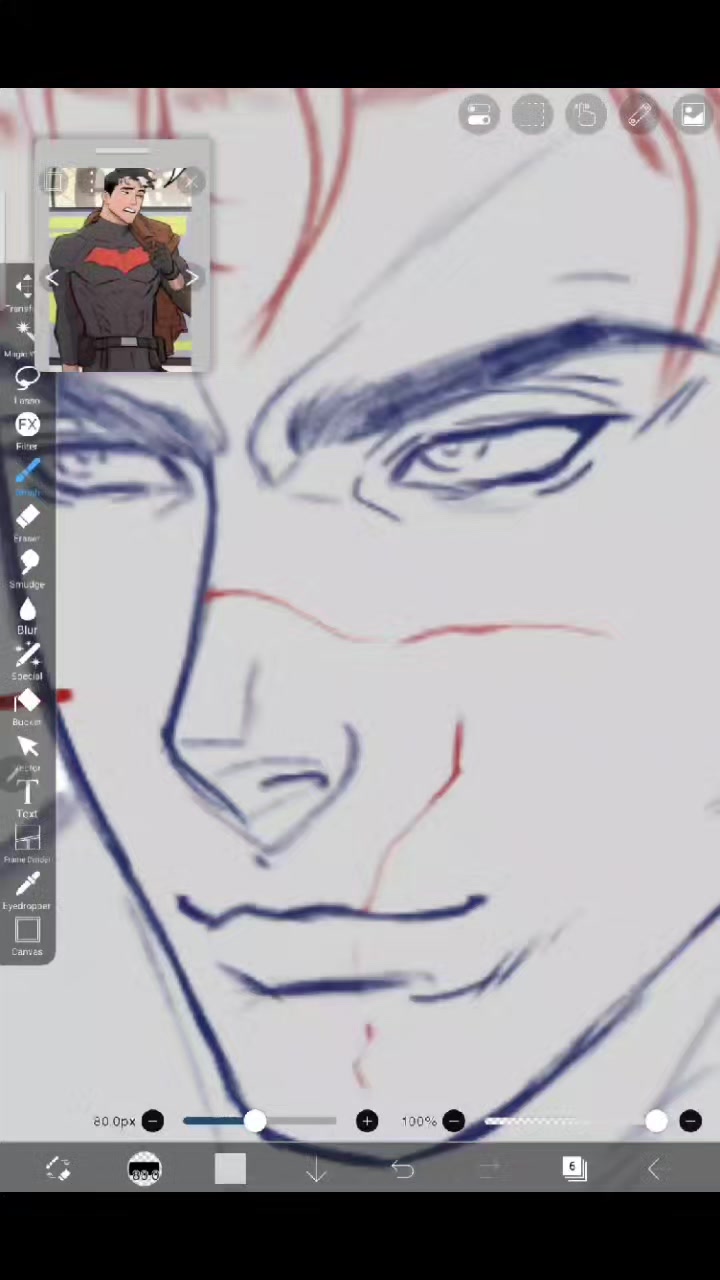The width and height of the screenshot is (720, 1280).
Task: Choose the Smudge tool
Action: point(27,569)
